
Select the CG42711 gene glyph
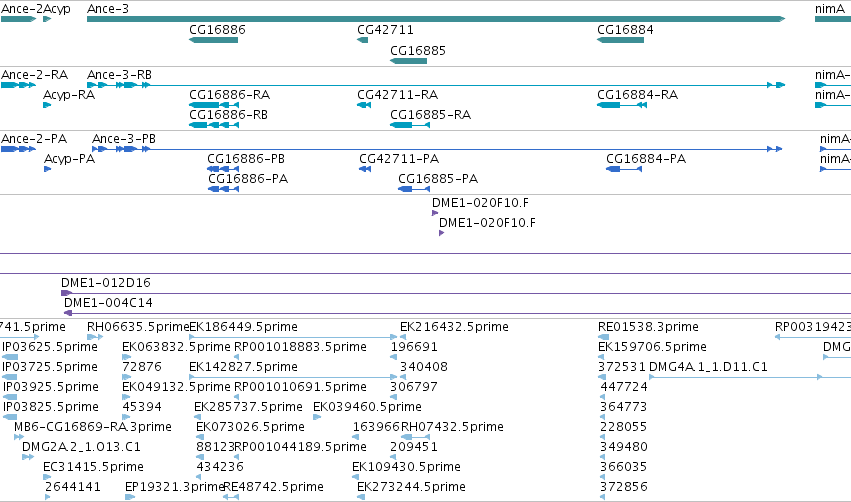click(x=363, y=40)
